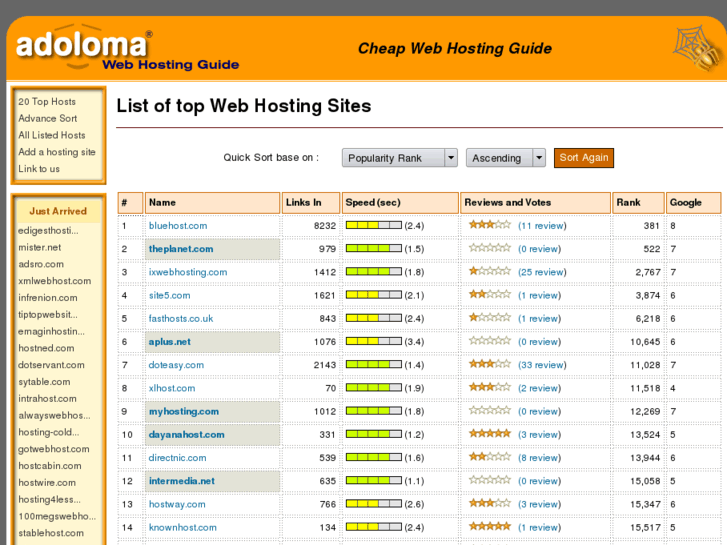Open the 11 review link for bluehost.com
The image size is (727, 545).
coord(542,226)
